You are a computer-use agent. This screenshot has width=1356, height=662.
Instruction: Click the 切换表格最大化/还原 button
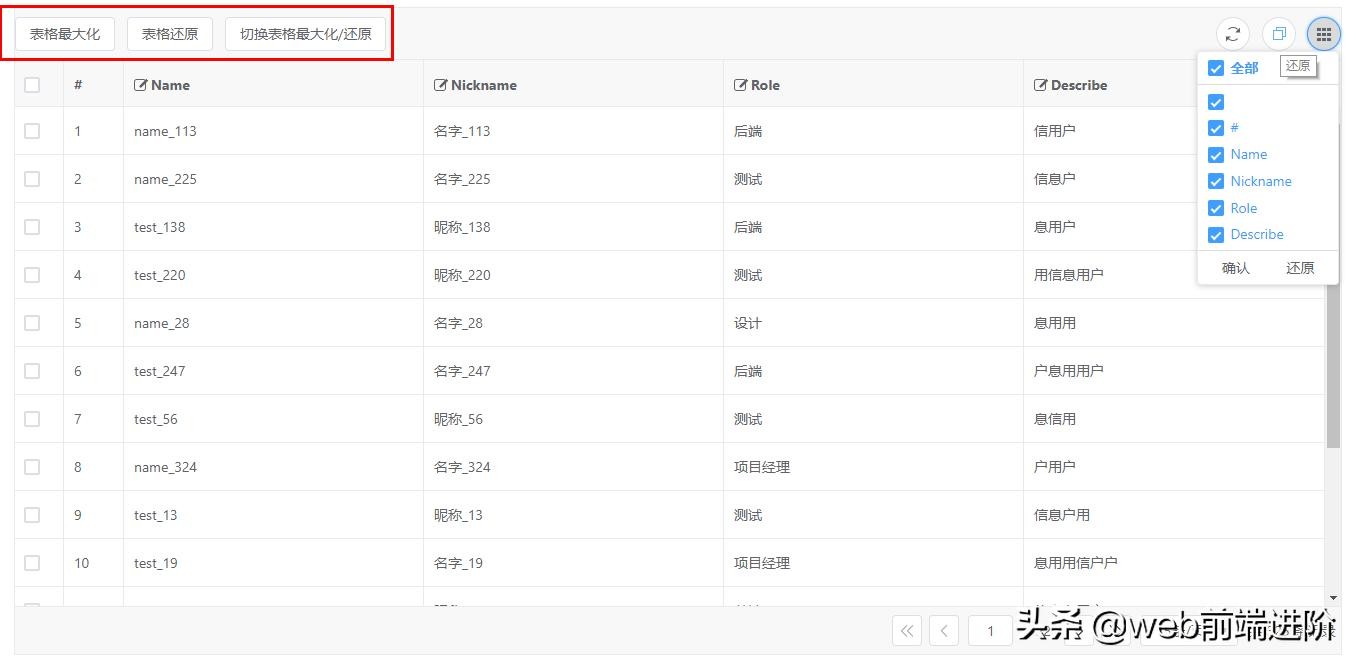[305, 34]
